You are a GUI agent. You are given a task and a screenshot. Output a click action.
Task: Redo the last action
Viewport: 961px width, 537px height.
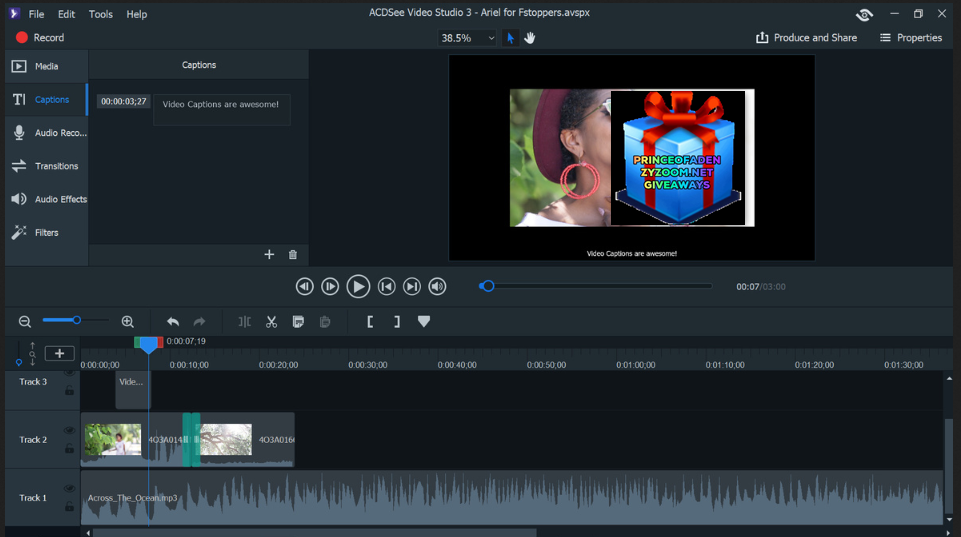click(x=199, y=321)
